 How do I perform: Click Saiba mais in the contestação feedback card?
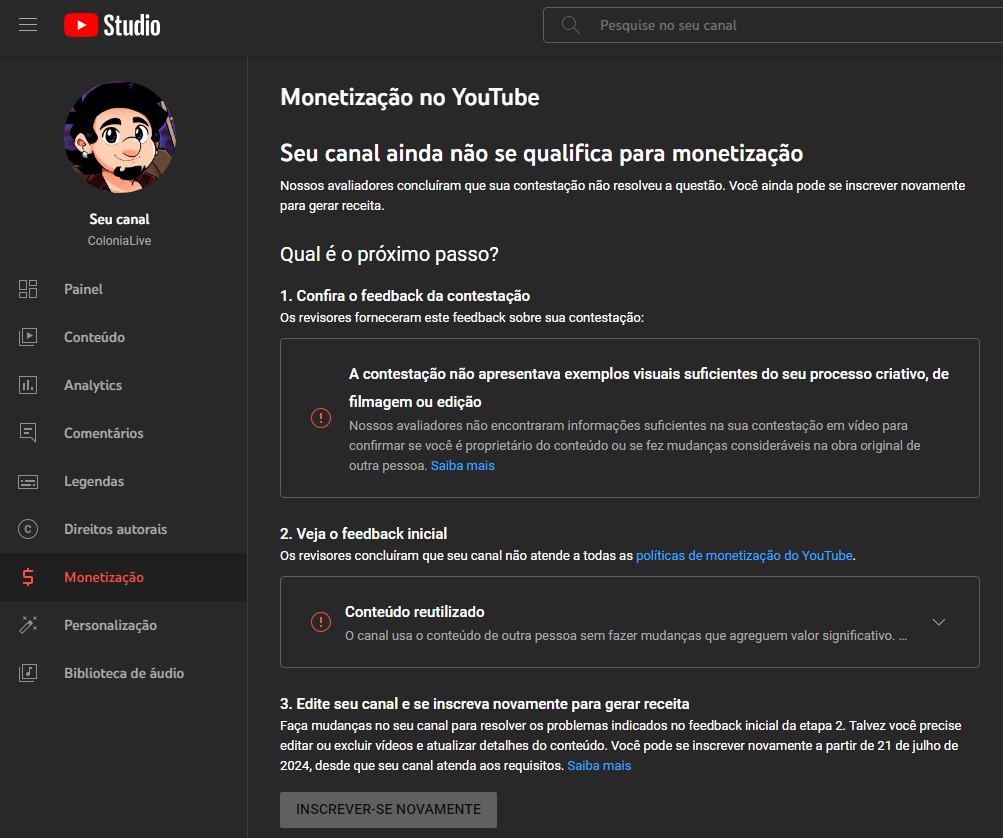(x=463, y=465)
